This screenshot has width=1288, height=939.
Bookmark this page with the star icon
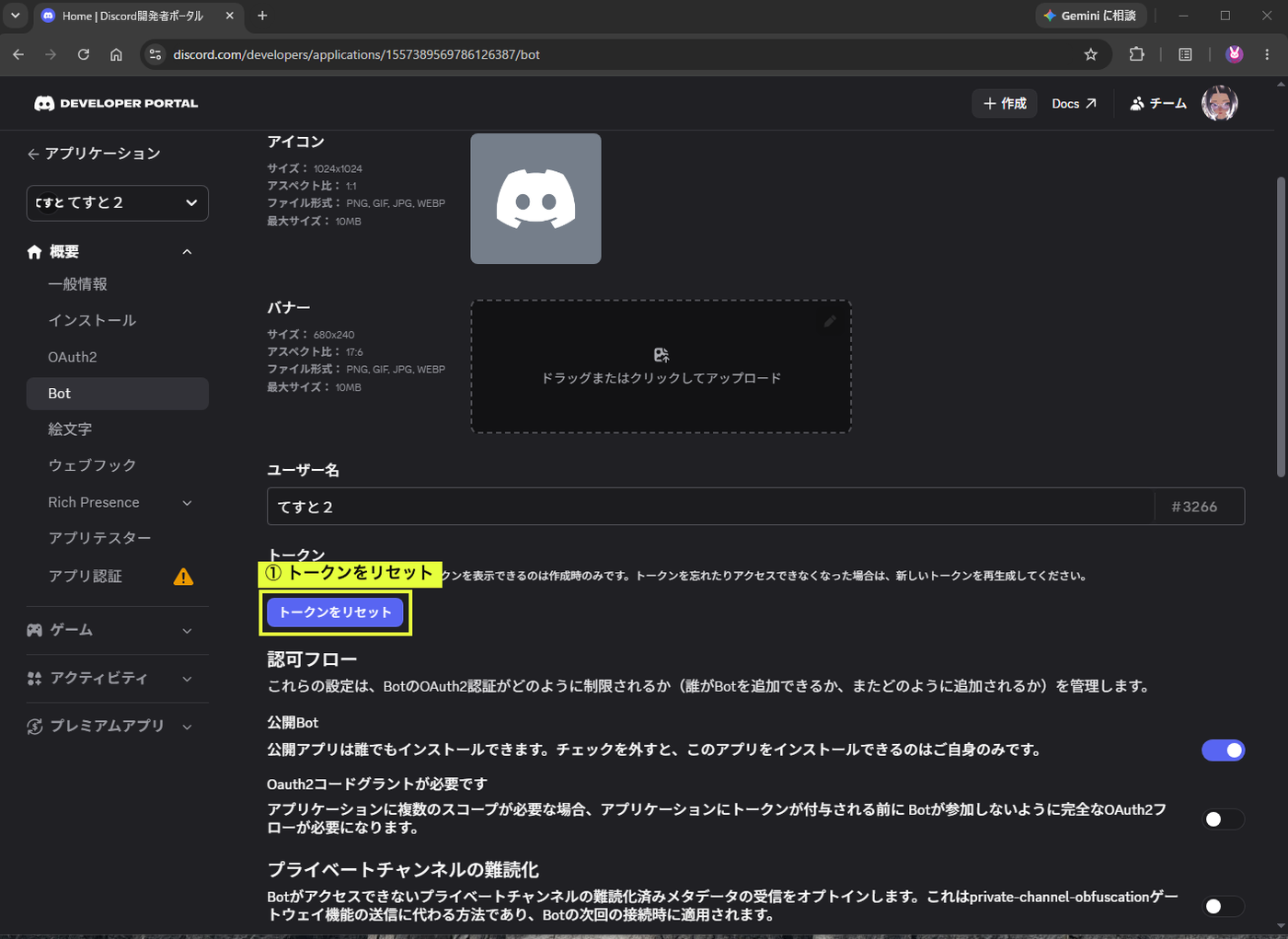[1091, 54]
